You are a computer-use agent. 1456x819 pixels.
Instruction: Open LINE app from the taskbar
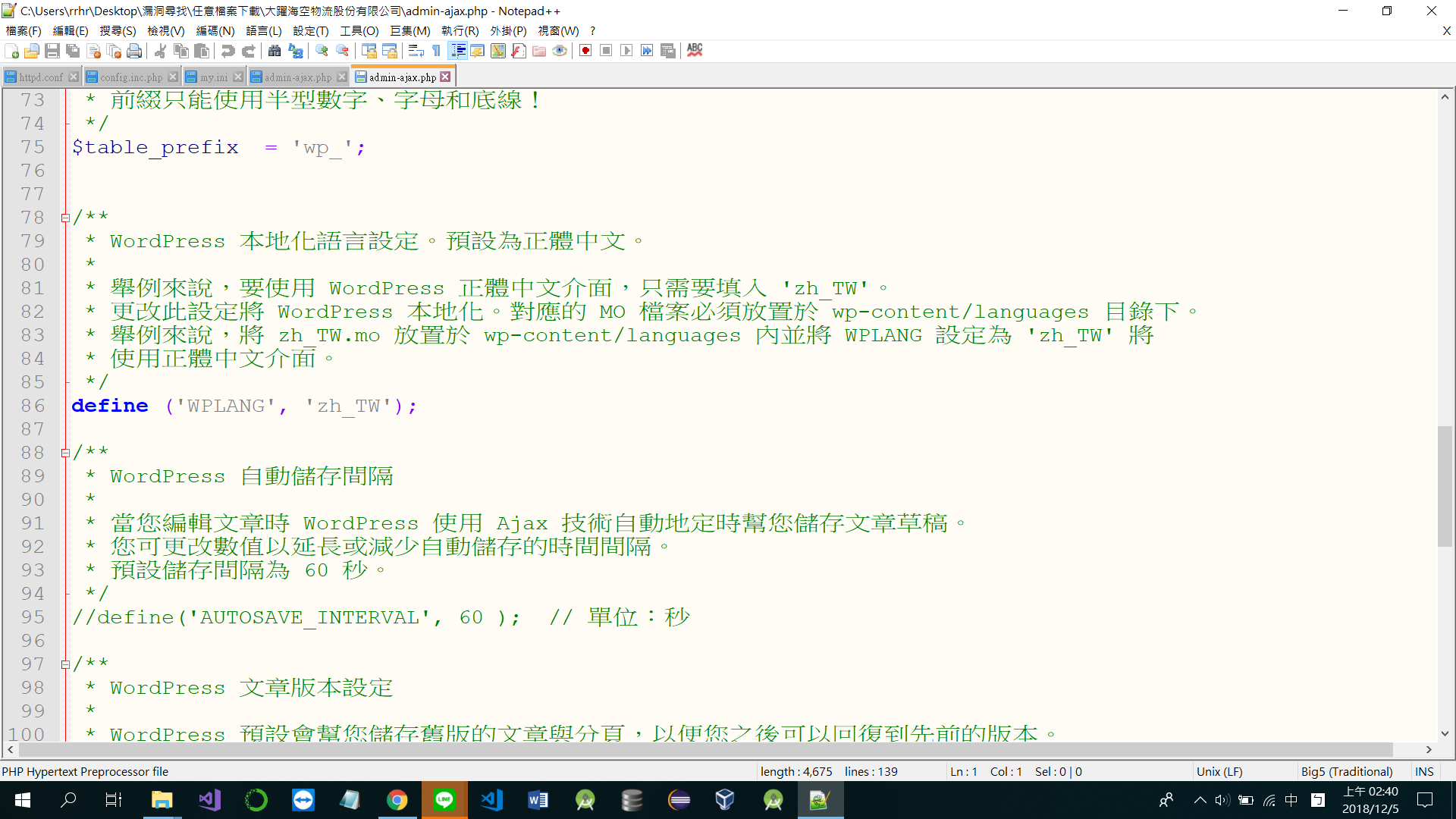pos(444,800)
